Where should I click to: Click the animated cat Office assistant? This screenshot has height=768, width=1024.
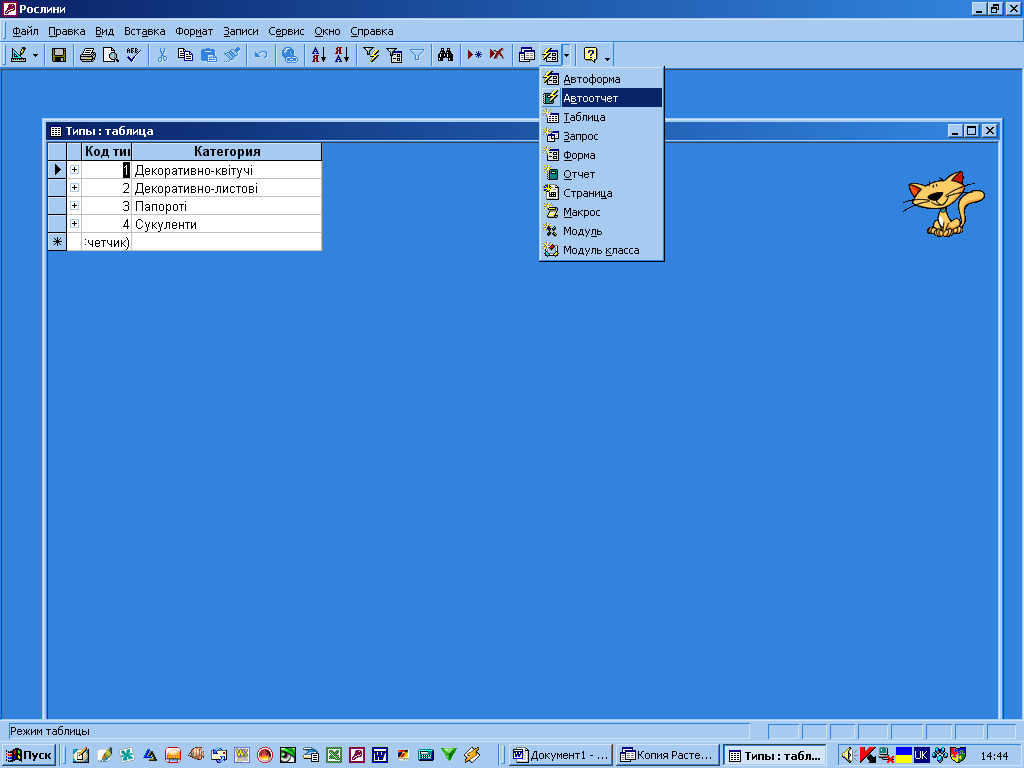tap(944, 204)
